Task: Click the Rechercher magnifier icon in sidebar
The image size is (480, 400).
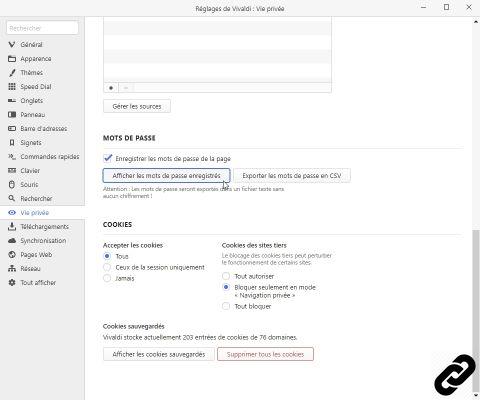Action: click(x=12, y=199)
